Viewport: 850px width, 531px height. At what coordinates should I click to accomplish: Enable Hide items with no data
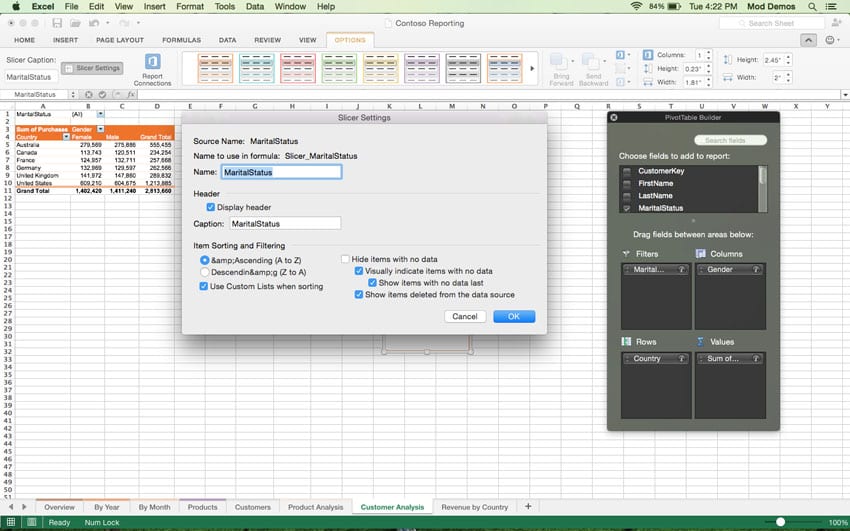tap(346, 259)
